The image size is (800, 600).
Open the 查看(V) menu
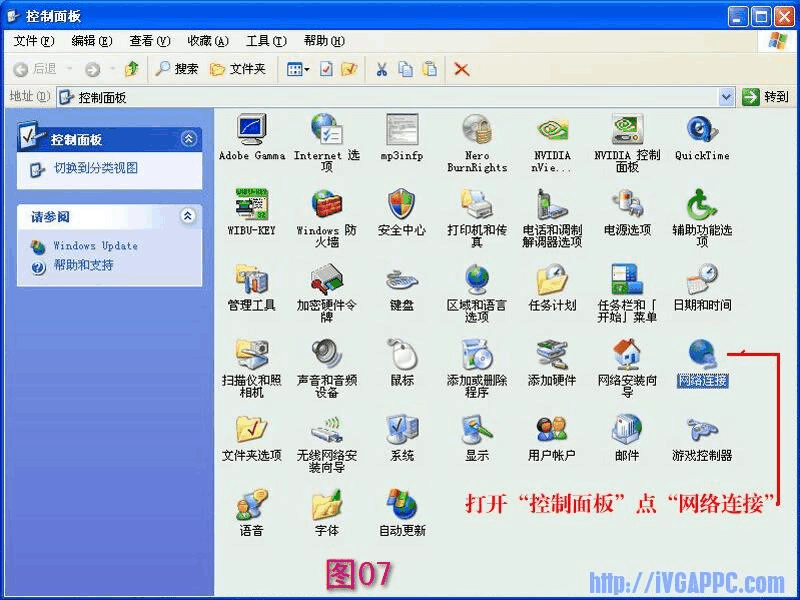click(x=149, y=41)
